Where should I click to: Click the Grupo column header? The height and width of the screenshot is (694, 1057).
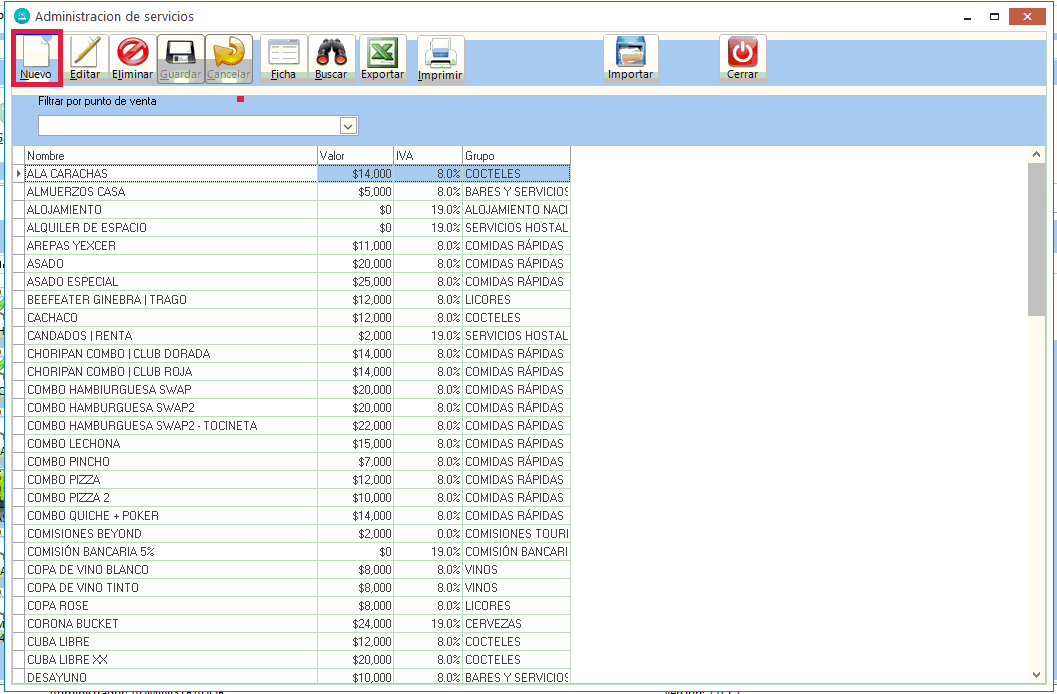coord(515,156)
